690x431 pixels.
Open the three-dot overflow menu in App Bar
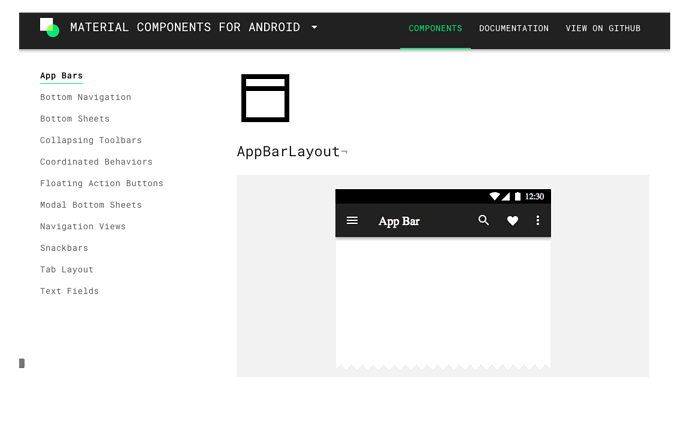(x=537, y=220)
